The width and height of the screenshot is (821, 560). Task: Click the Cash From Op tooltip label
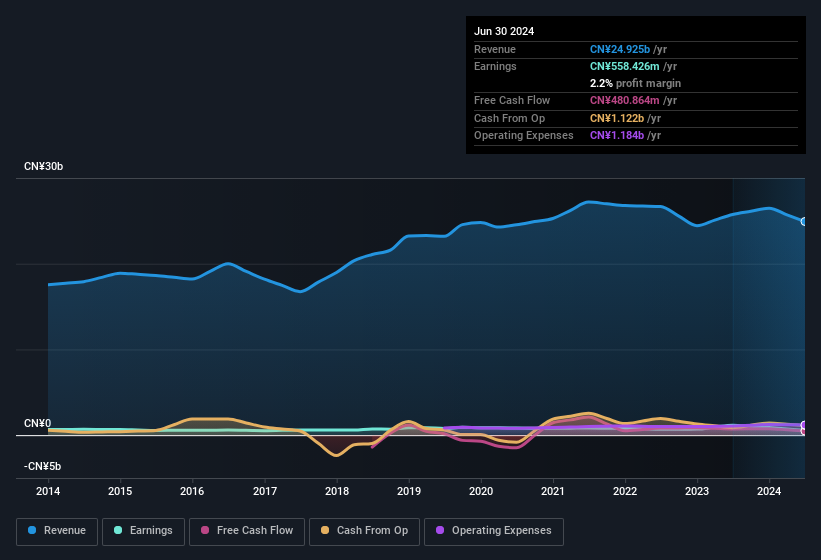pyautogui.click(x=509, y=118)
